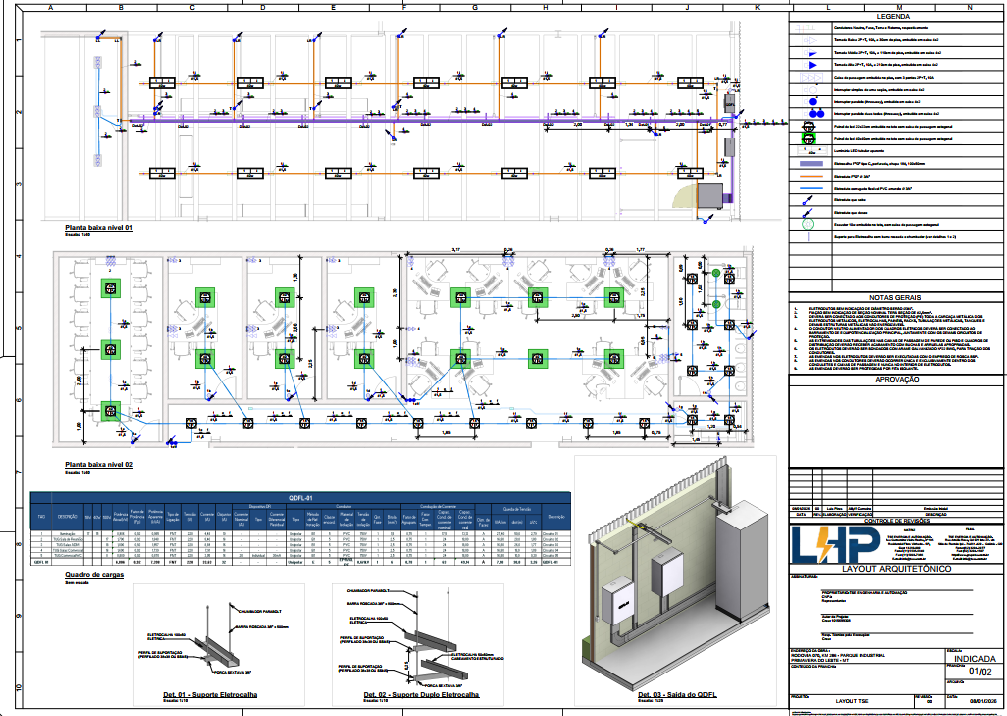Click the "Planta baixa nivel 01" title

click(x=99, y=228)
